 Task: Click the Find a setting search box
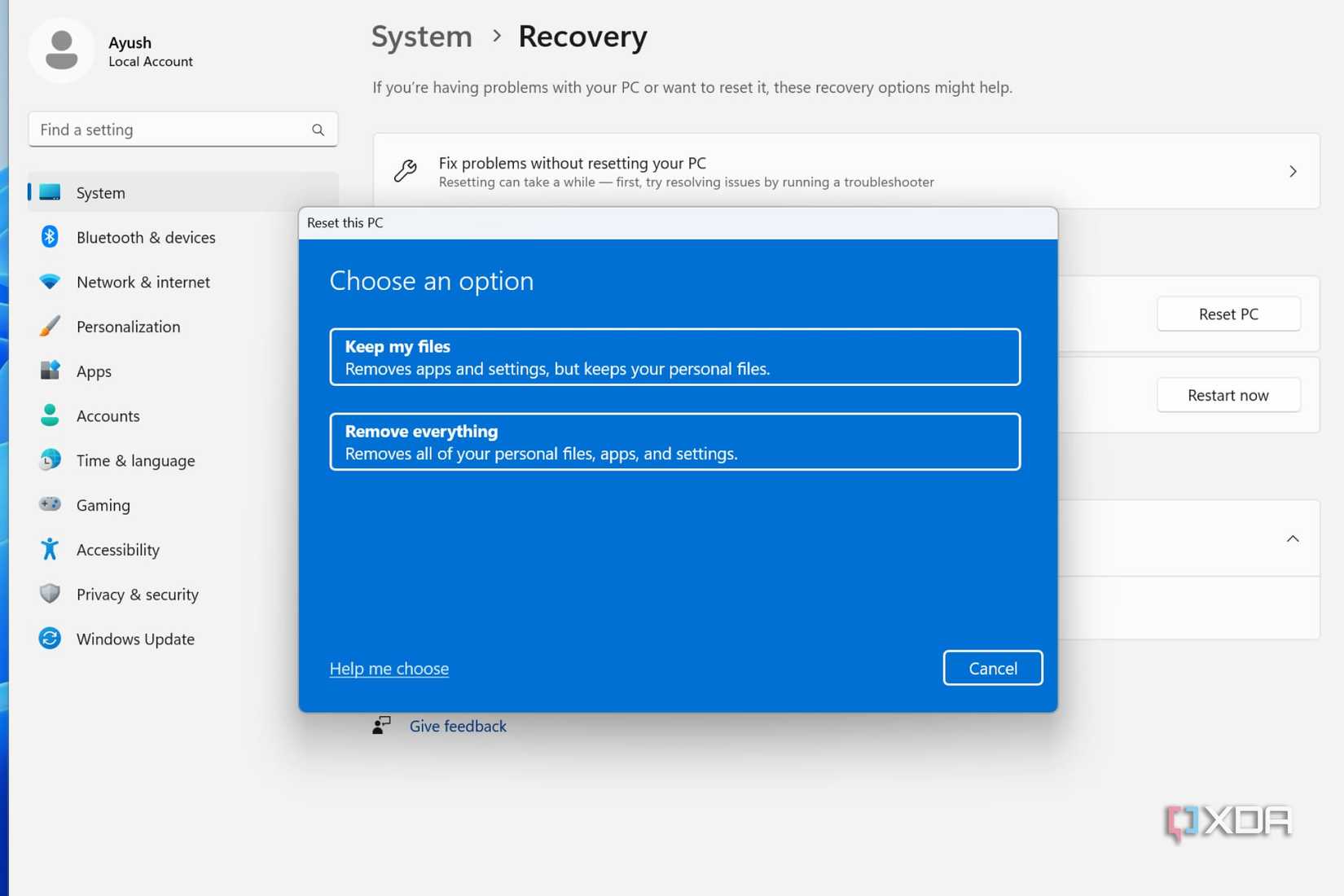(183, 130)
